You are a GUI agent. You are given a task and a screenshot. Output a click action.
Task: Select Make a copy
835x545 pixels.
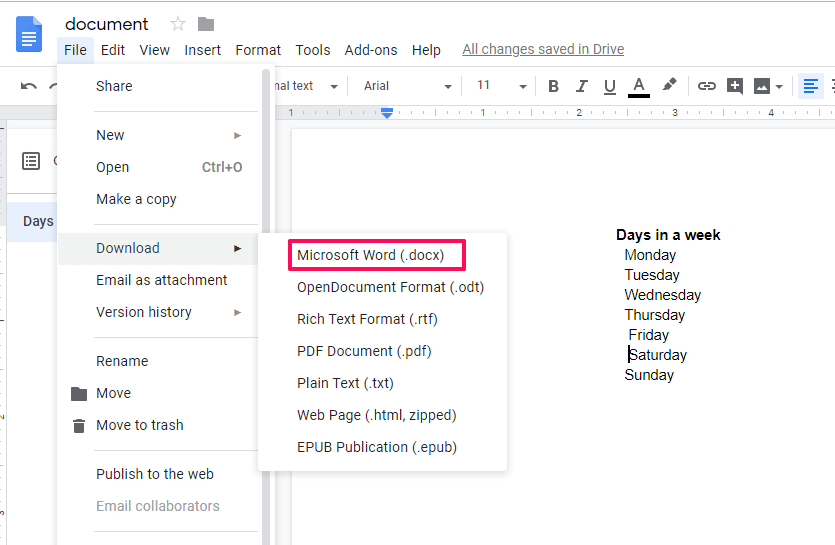tap(159, 199)
